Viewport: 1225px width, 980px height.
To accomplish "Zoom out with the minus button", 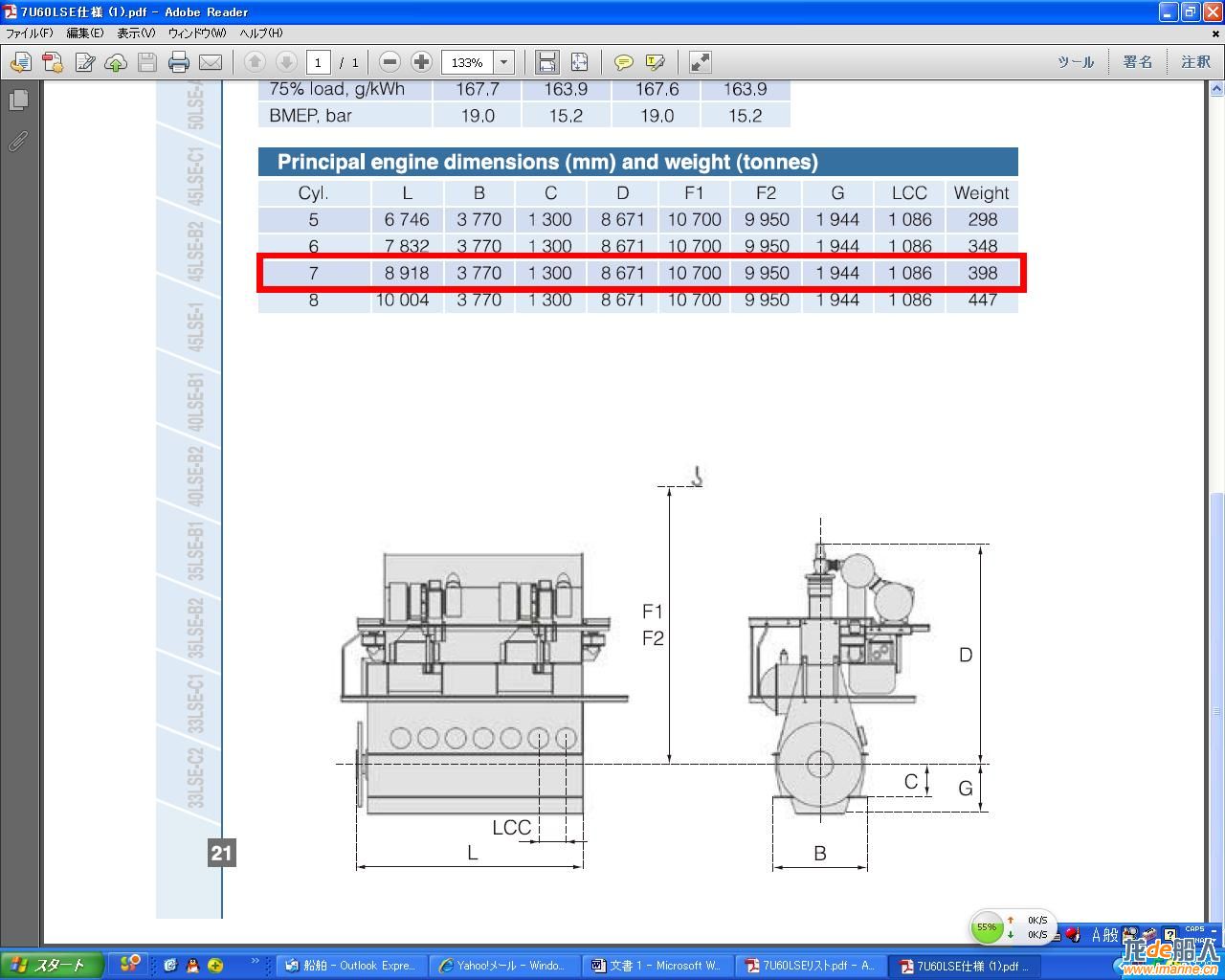I will click(389, 62).
